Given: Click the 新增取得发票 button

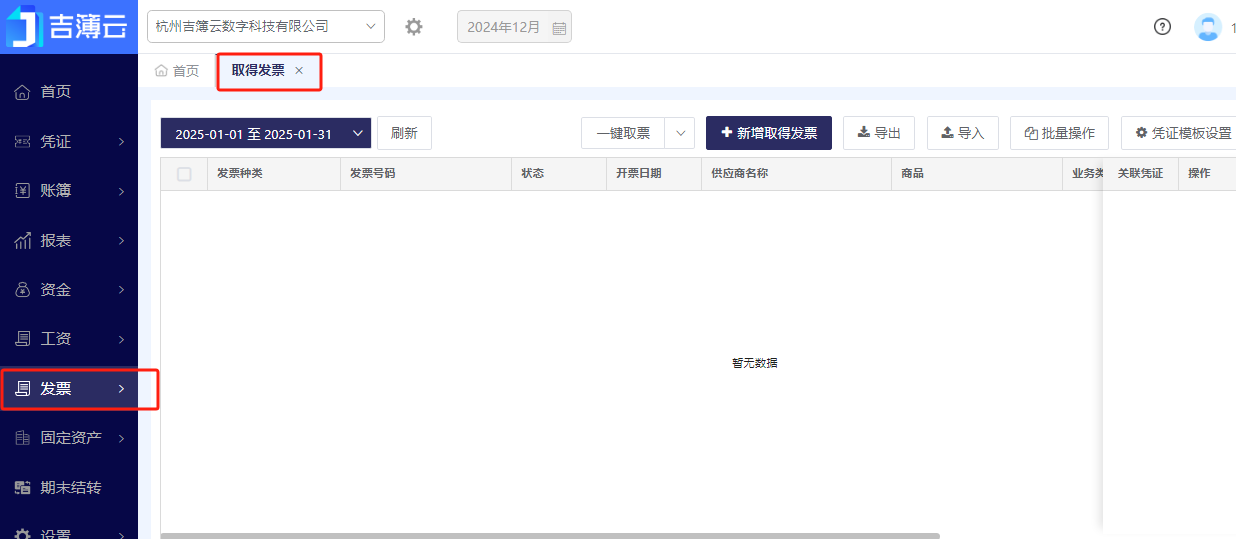Looking at the screenshot, I should [768, 133].
